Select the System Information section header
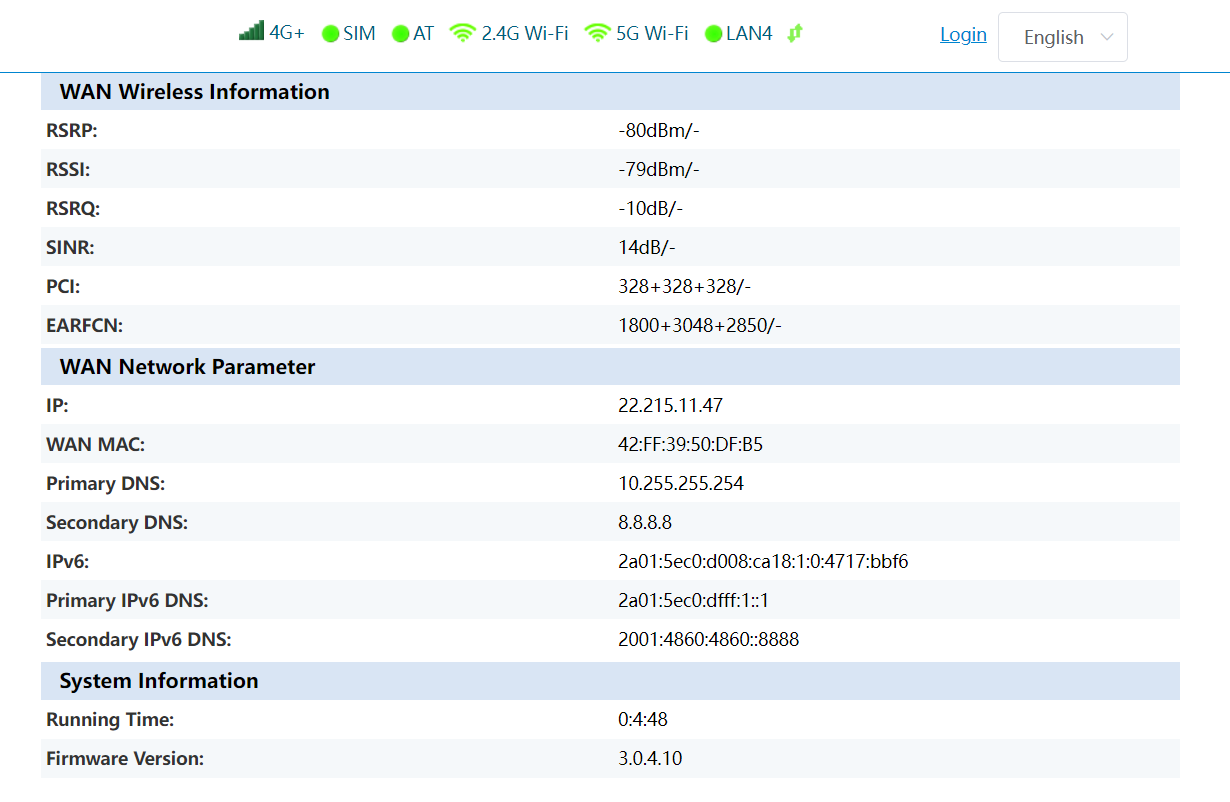Viewport: 1230px width, 802px height. (159, 681)
